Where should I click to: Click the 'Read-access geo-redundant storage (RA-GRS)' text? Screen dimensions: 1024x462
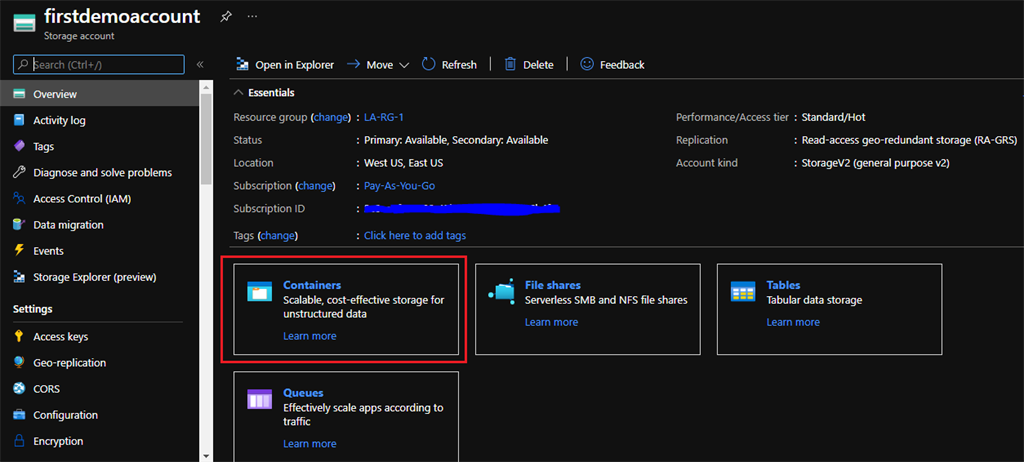[x=909, y=140]
